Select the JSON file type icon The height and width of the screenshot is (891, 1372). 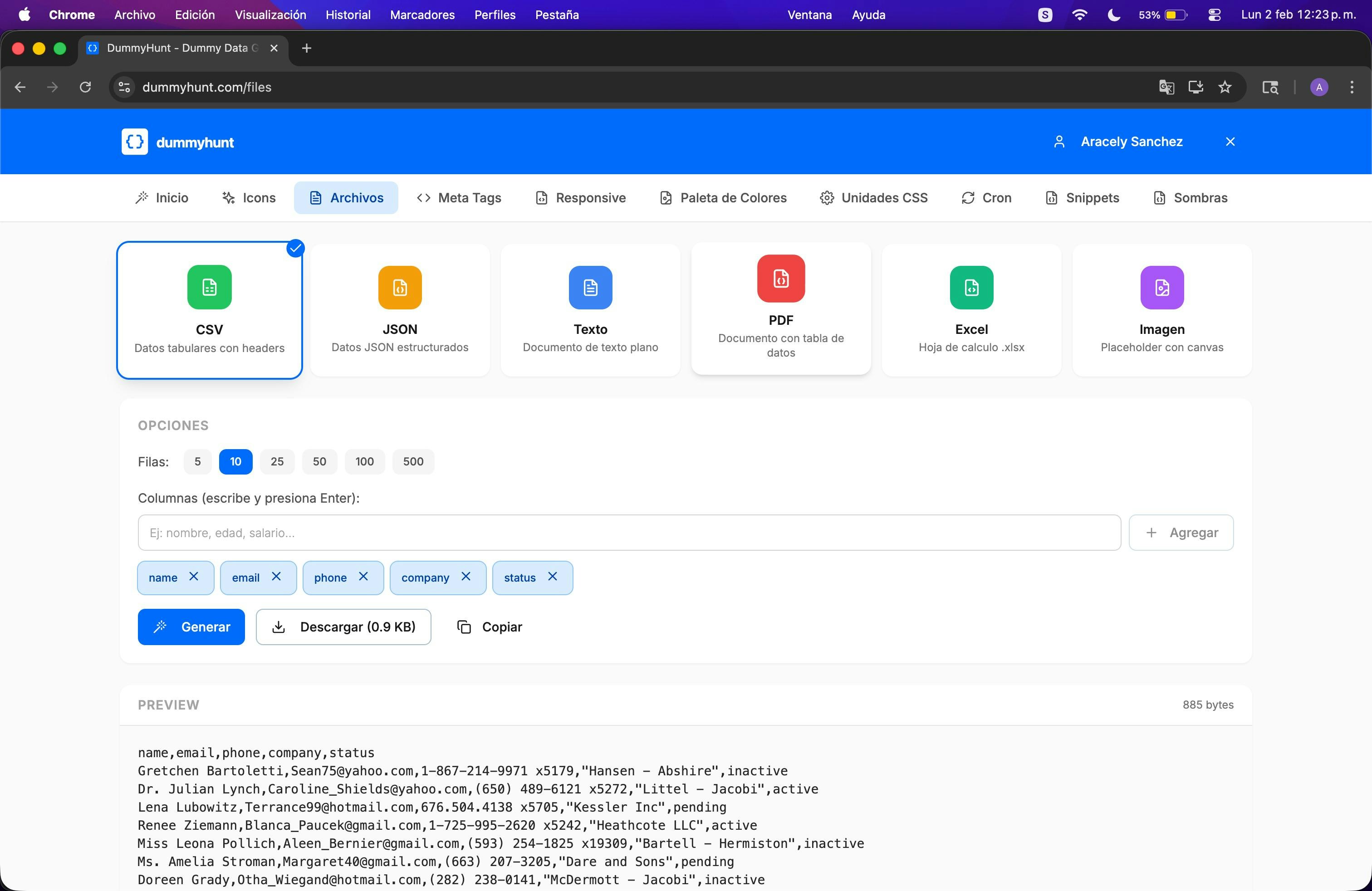pyautogui.click(x=400, y=287)
